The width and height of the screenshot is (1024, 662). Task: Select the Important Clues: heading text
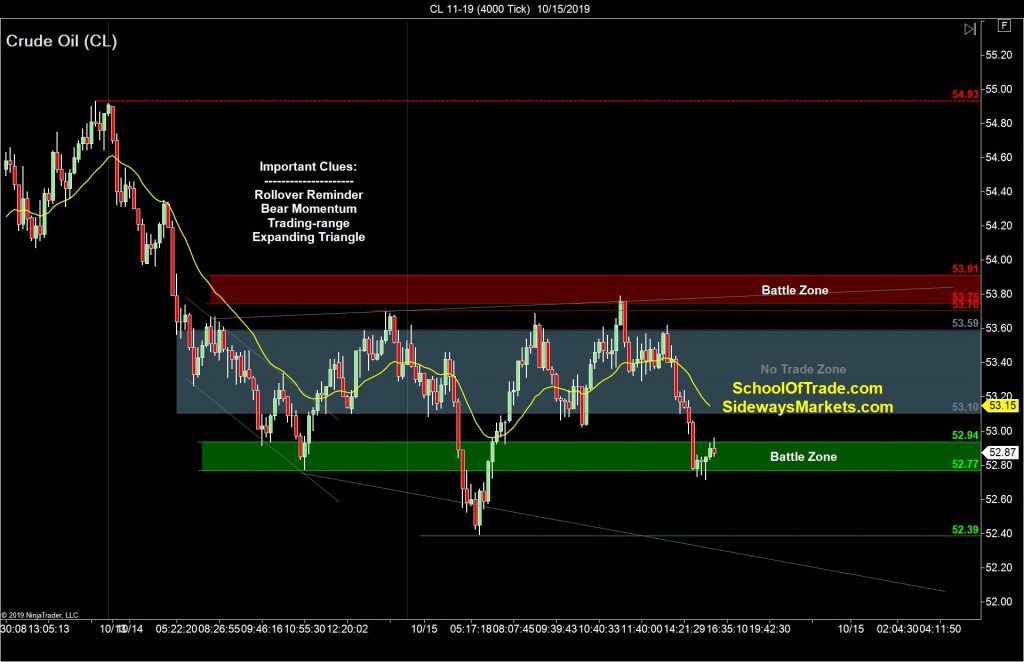click(308, 166)
